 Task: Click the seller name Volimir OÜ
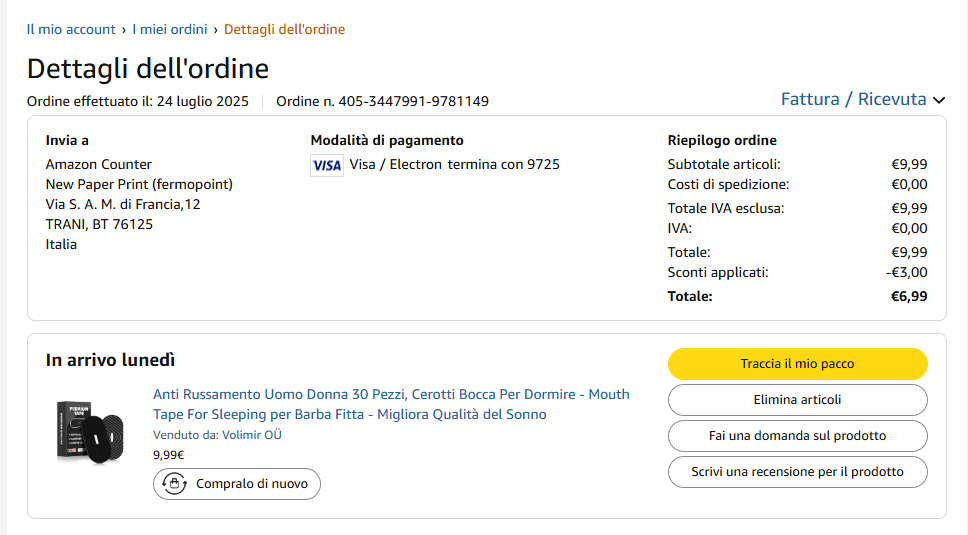tap(251, 435)
